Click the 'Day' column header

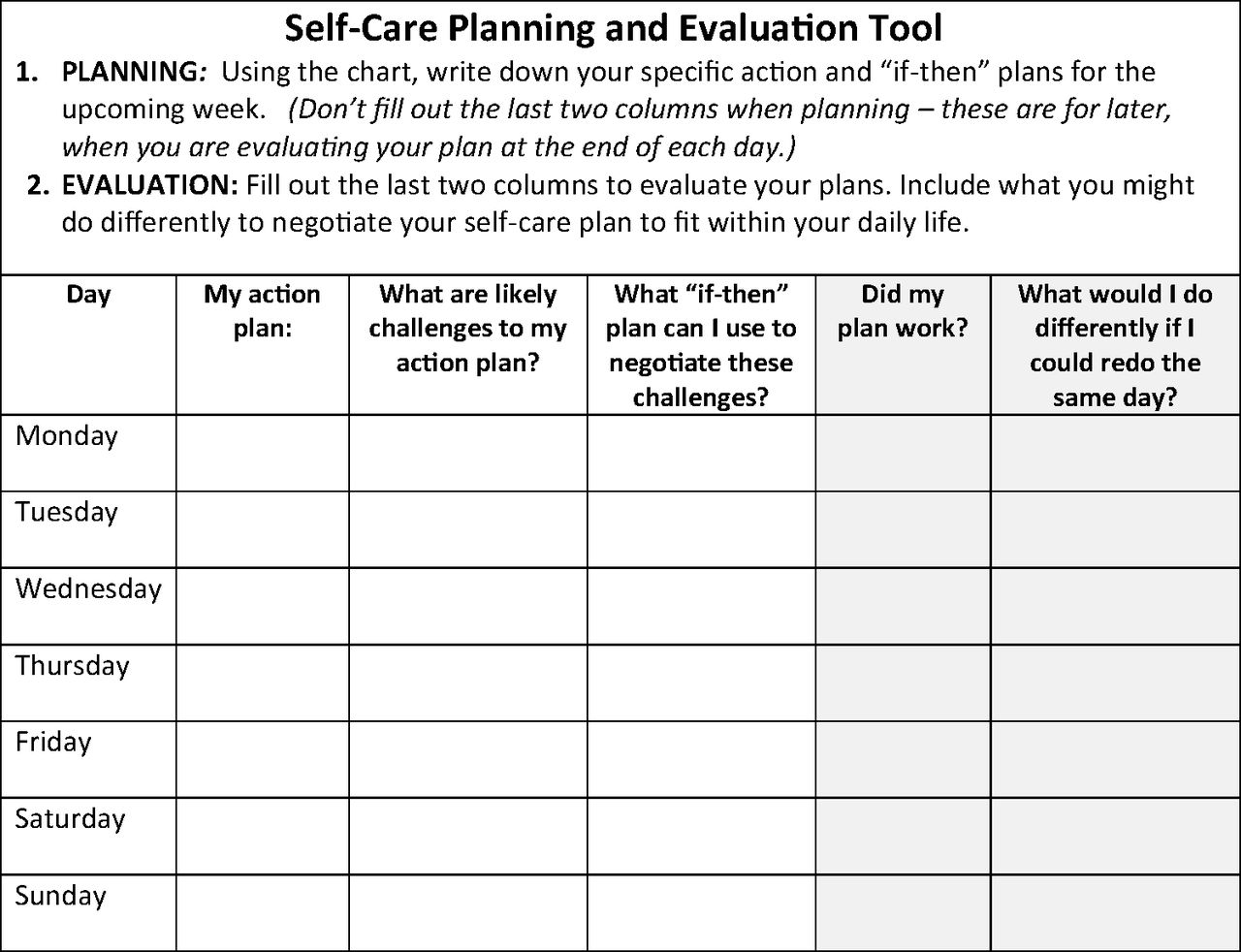tap(88, 294)
